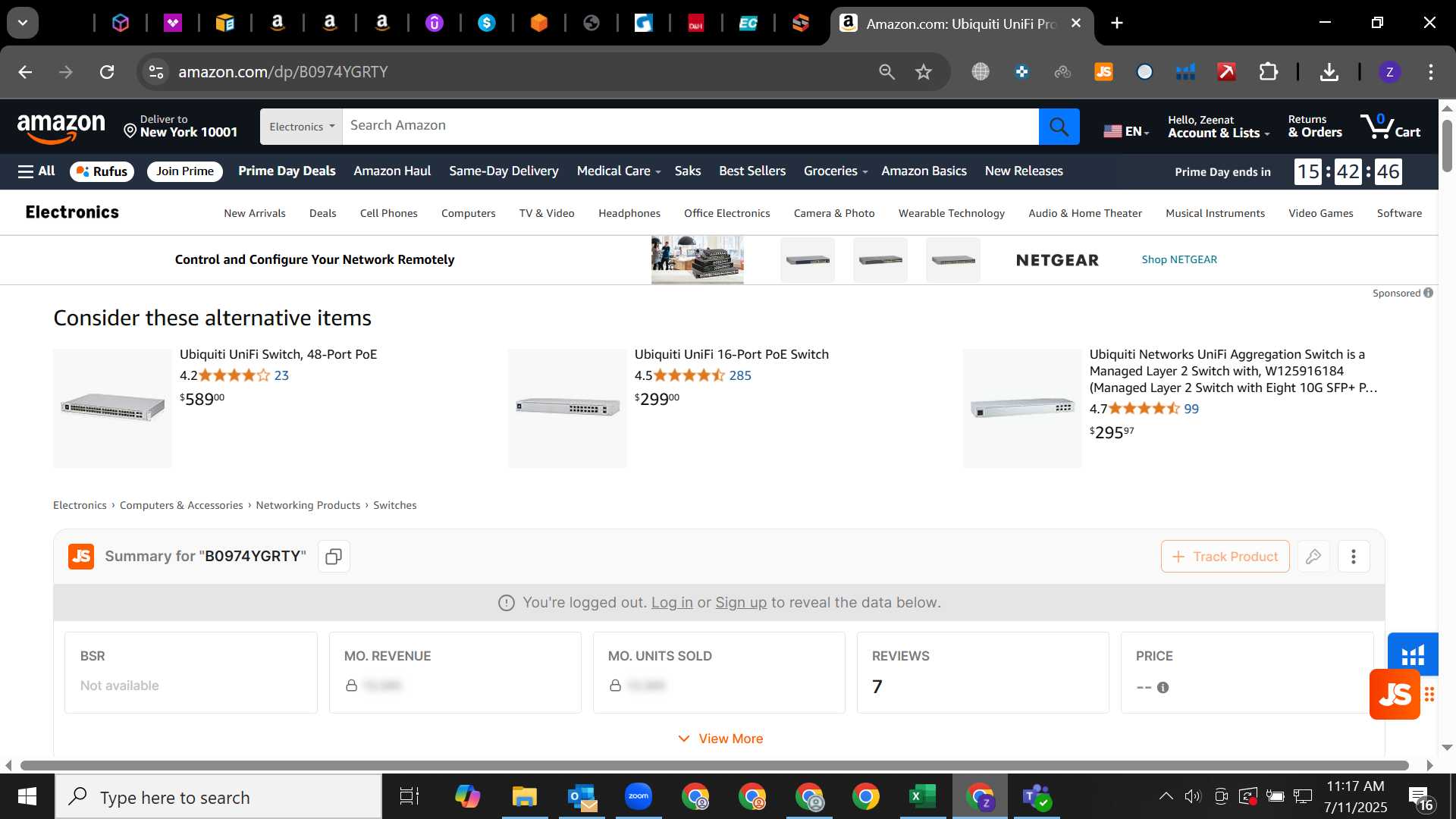Open Returns & Orders

tap(1315, 127)
